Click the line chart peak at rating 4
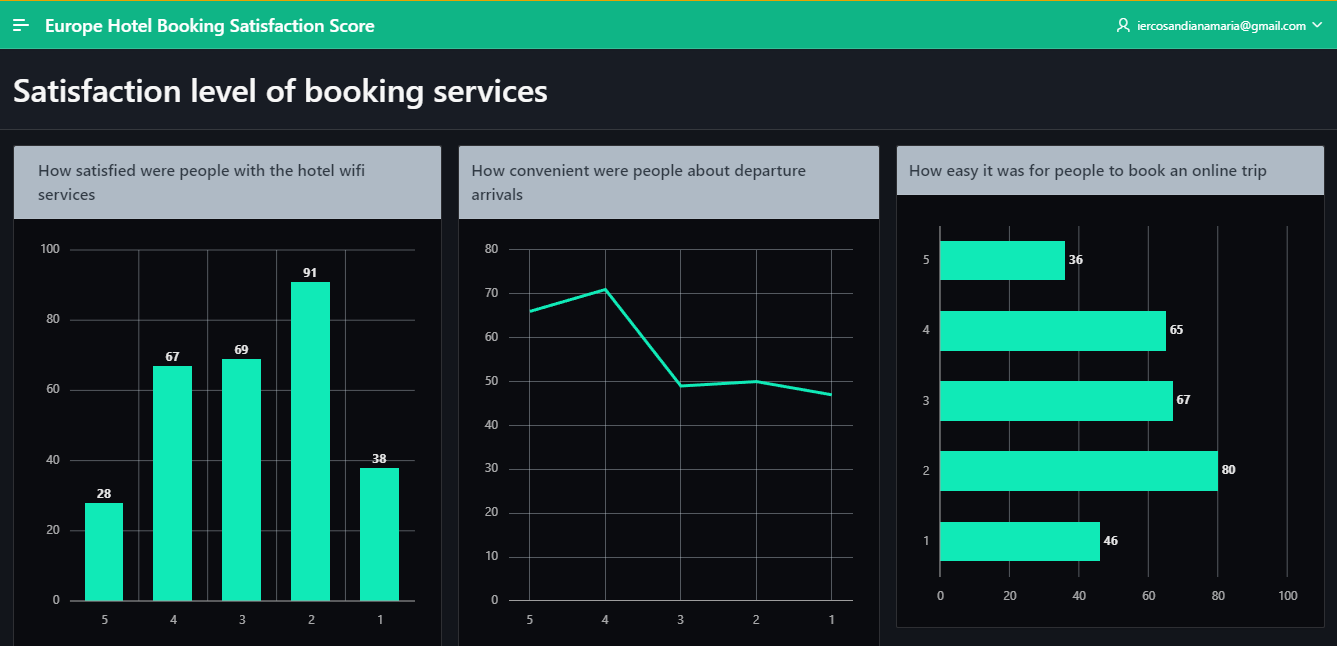This screenshot has height=646, width=1337. 605,289
